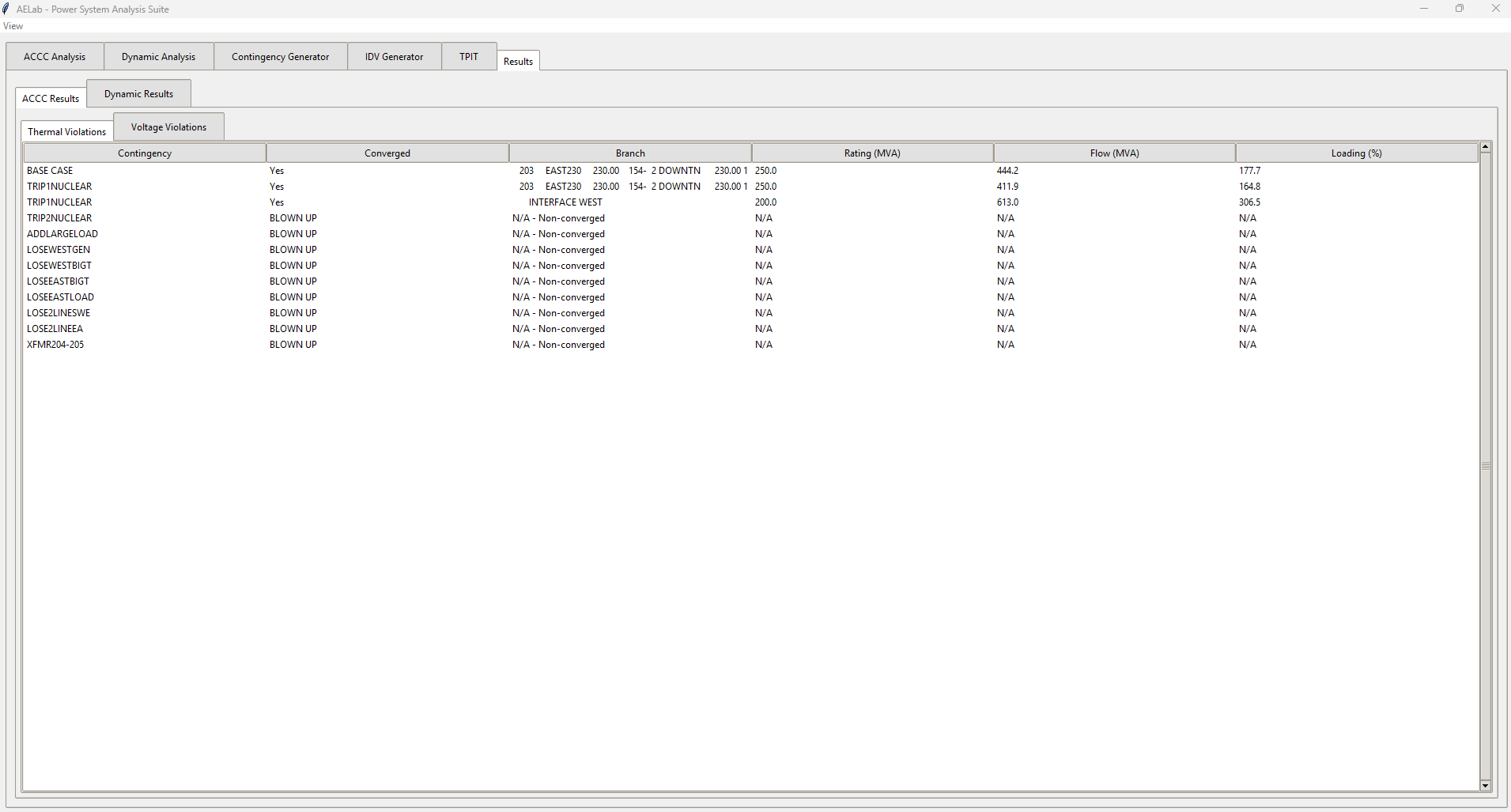
Task: Select the Thermal Violations tab
Action: click(66, 131)
